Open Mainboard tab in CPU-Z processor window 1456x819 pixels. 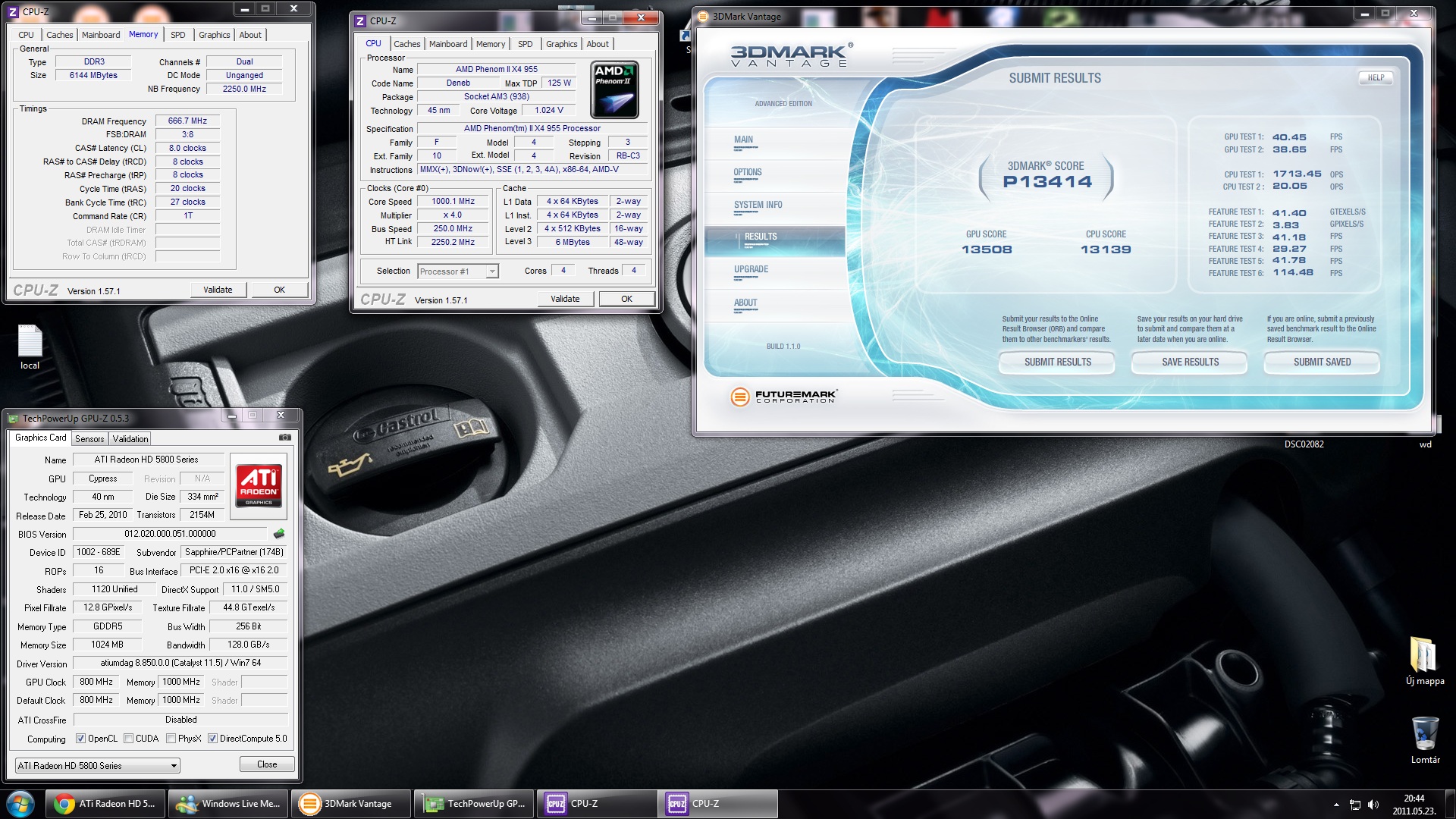pos(448,44)
